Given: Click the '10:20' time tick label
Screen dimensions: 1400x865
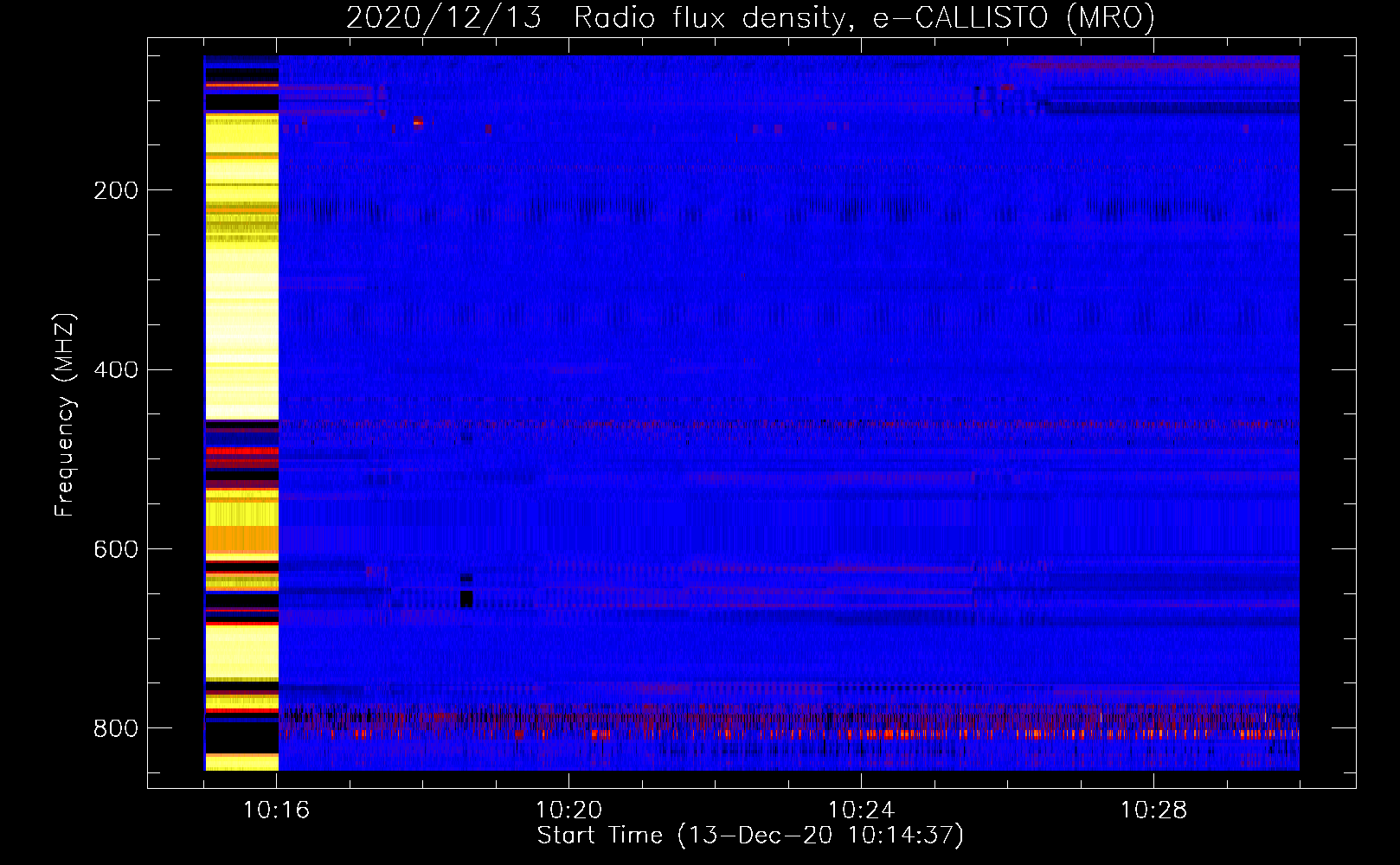Looking at the screenshot, I should click(568, 811).
